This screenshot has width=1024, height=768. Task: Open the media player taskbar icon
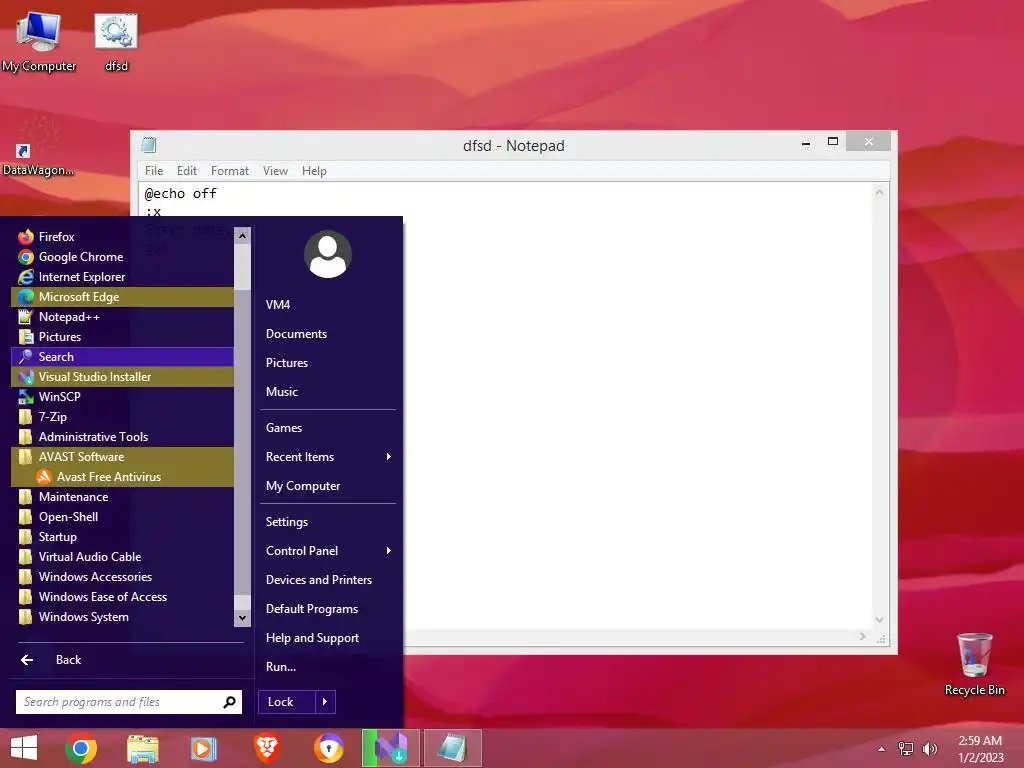tap(203, 748)
